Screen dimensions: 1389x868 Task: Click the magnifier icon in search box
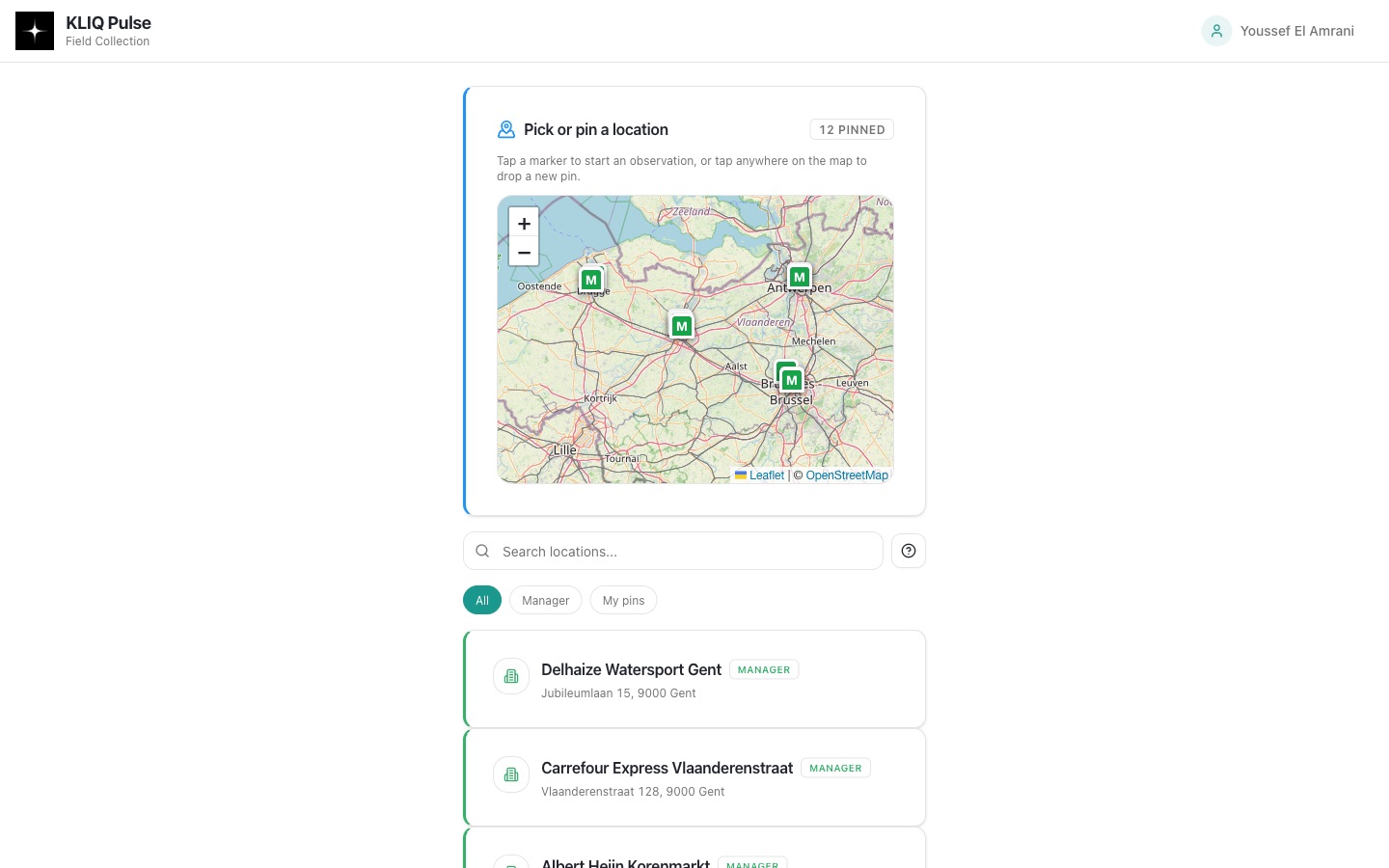tap(482, 551)
